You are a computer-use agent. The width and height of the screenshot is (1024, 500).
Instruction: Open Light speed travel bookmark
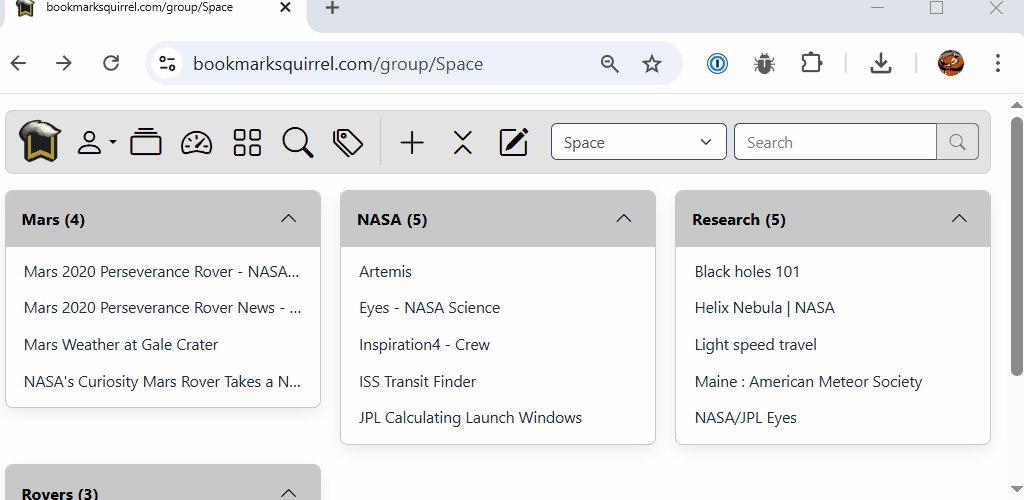[x=756, y=345]
